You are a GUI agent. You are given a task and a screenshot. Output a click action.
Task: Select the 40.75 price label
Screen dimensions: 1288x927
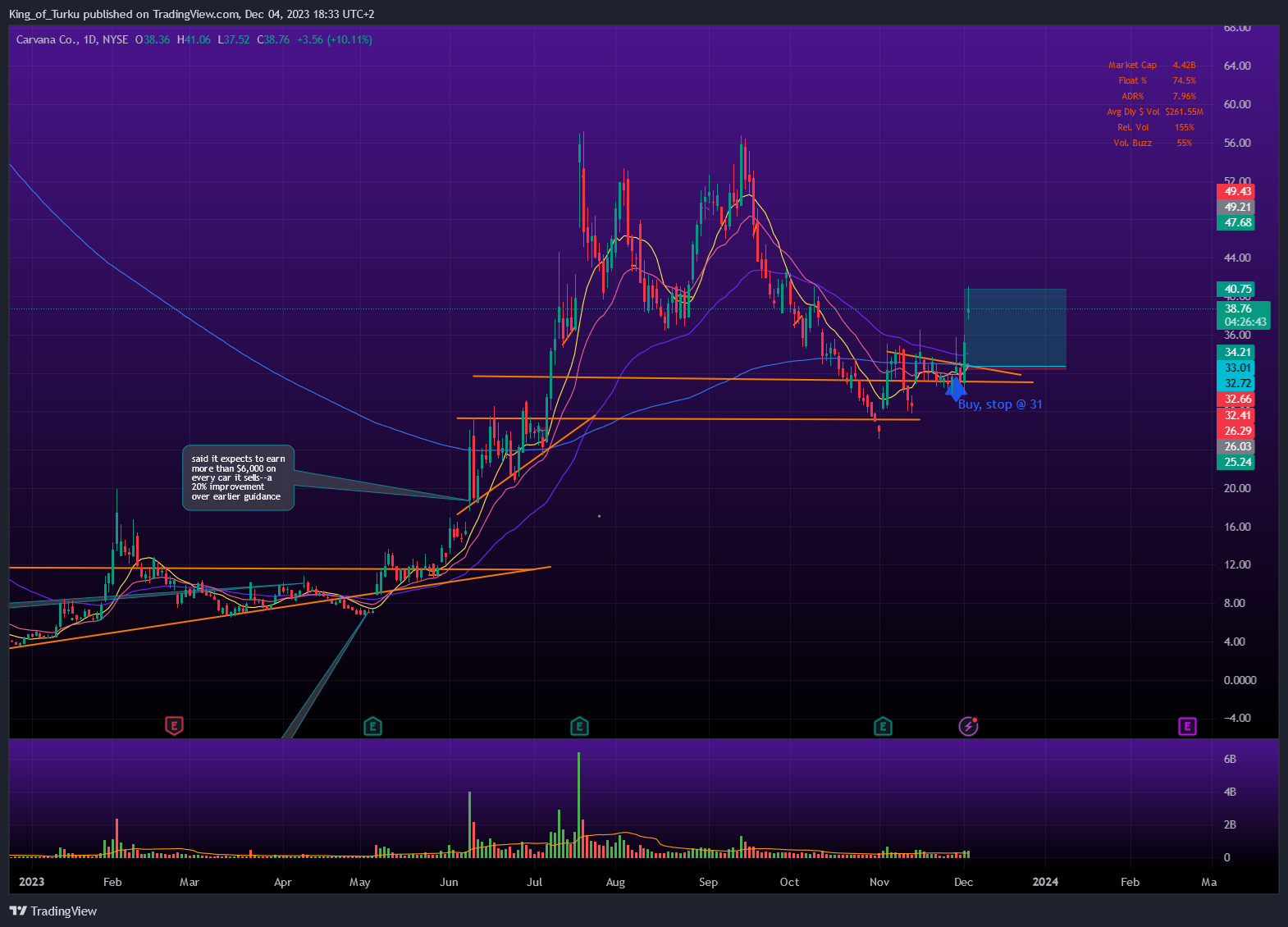[1235, 289]
